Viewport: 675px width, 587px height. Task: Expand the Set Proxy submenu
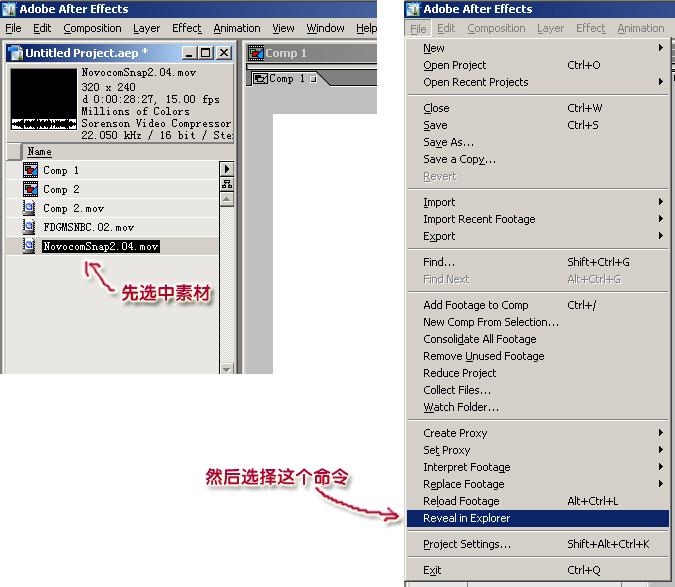[538, 450]
